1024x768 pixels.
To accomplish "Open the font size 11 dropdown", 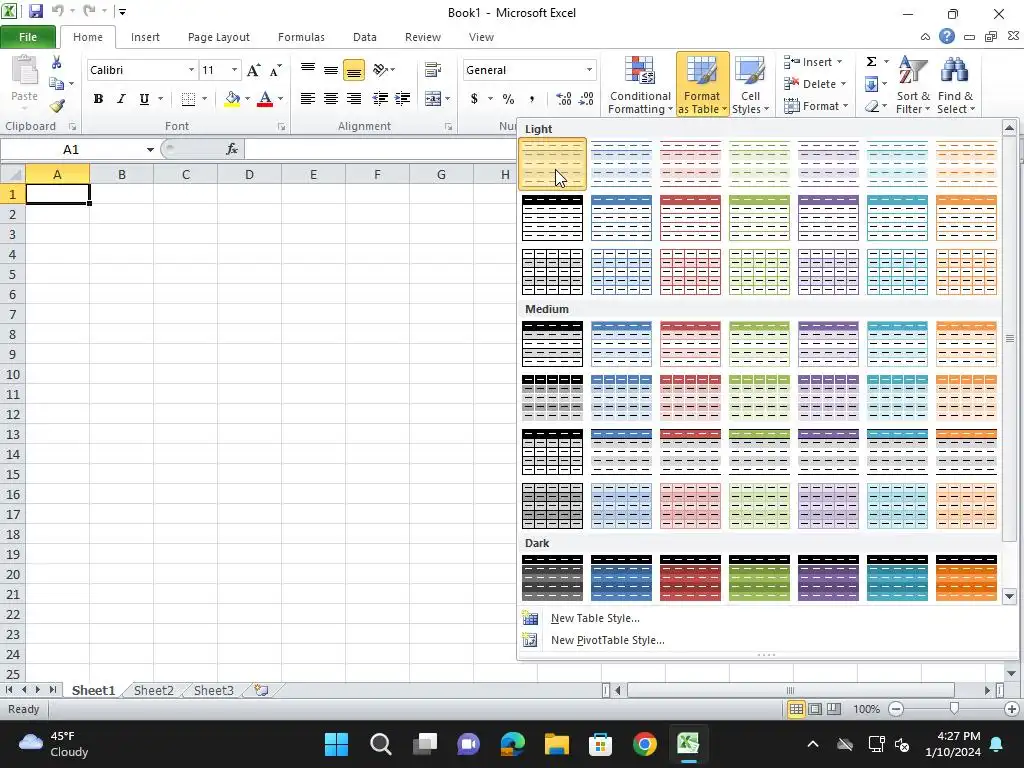I will click(x=234, y=70).
